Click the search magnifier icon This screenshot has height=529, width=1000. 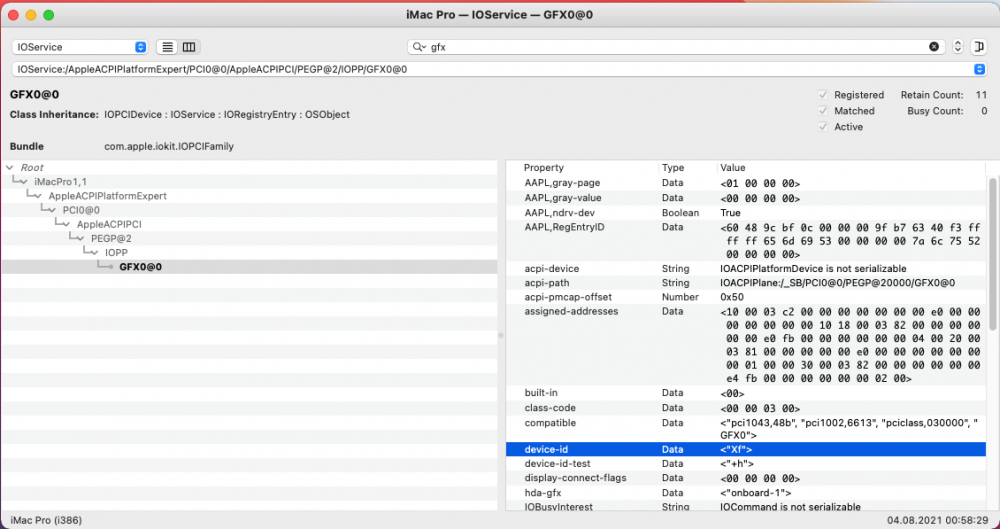tap(418, 47)
